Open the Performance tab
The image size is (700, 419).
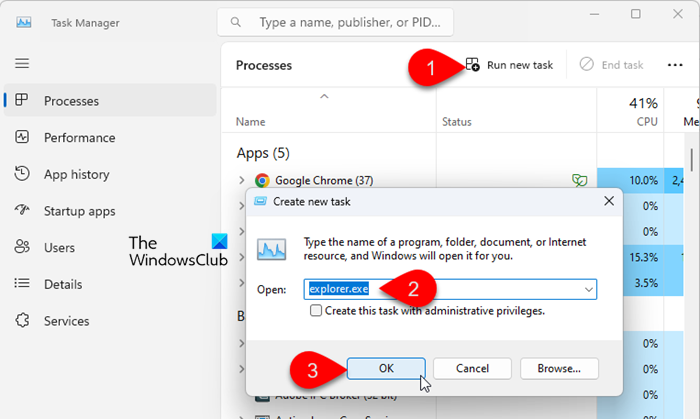tap(79, 138)
